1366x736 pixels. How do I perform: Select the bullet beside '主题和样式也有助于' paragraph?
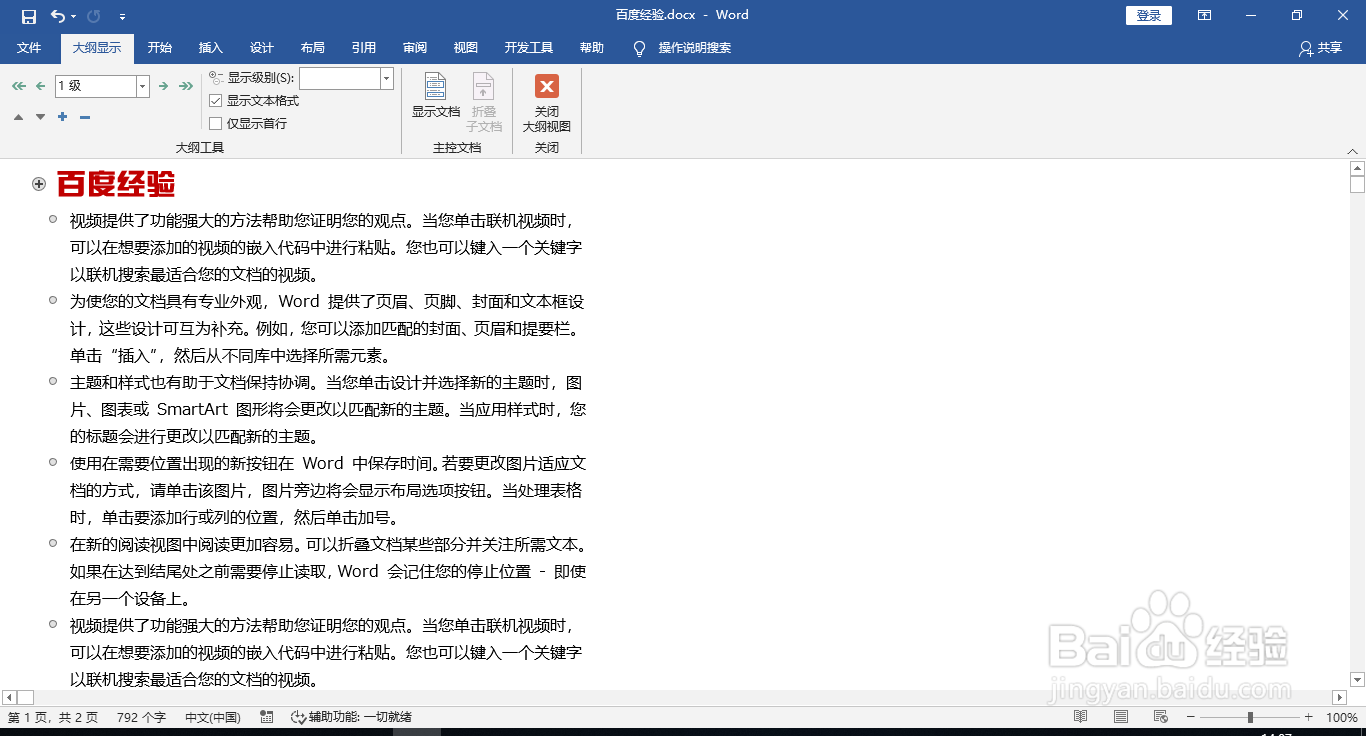click(x=53, y=381)
